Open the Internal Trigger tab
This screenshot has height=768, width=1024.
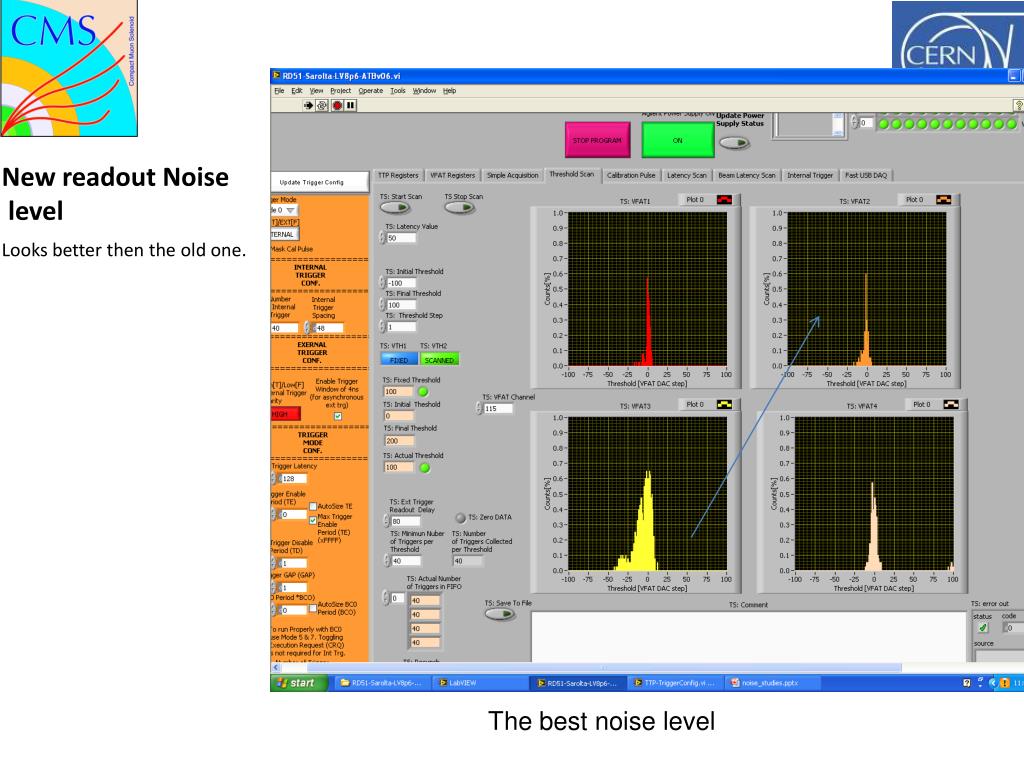(x=810, y=175)
